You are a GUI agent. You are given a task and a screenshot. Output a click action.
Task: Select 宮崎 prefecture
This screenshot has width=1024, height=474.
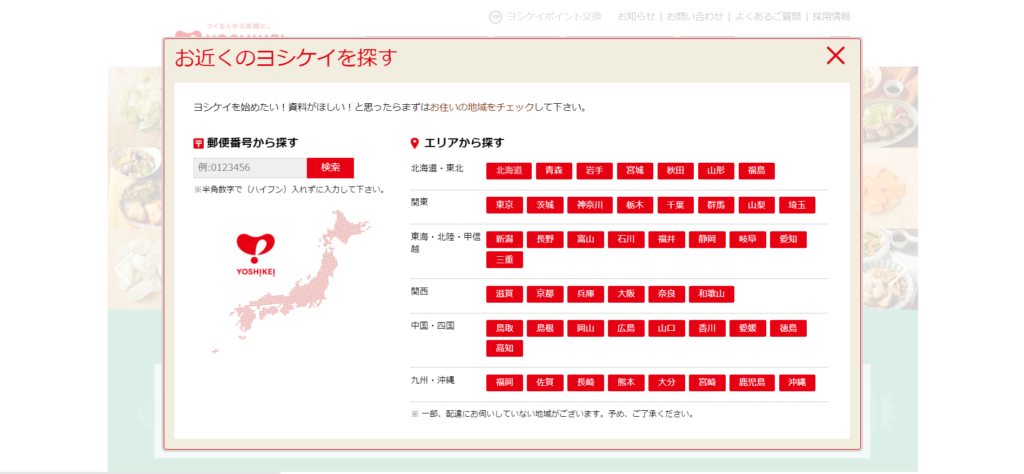(x=707, y=383)
